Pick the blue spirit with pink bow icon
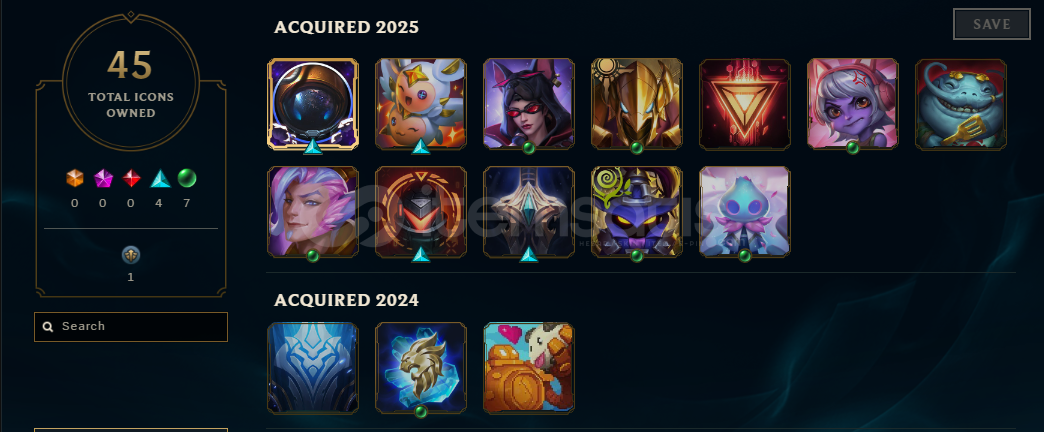 click(x=744, y=212)
